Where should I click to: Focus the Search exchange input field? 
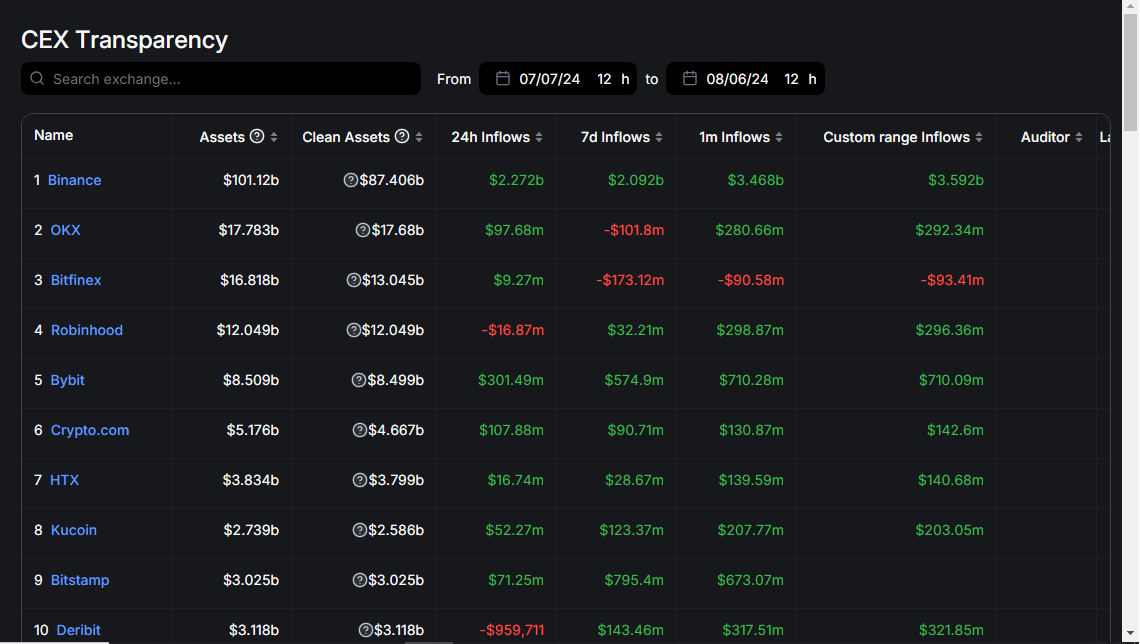tap(230, 79)
